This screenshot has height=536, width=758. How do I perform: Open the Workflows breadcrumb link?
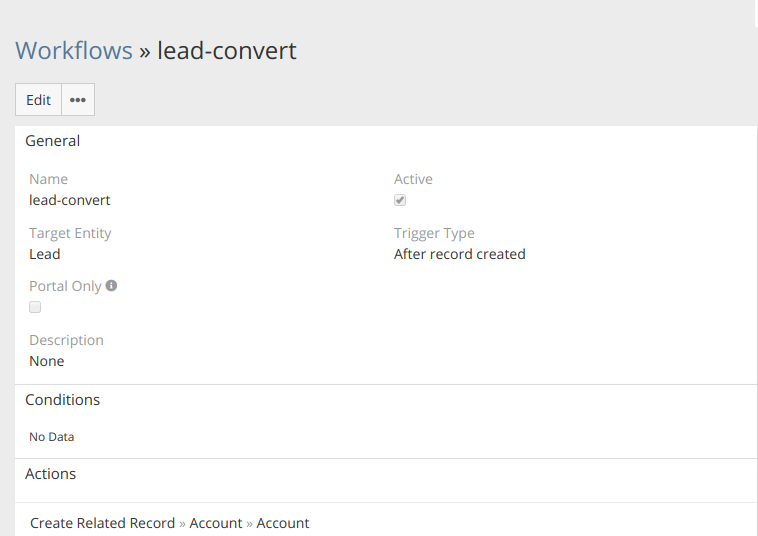point(74,50)
